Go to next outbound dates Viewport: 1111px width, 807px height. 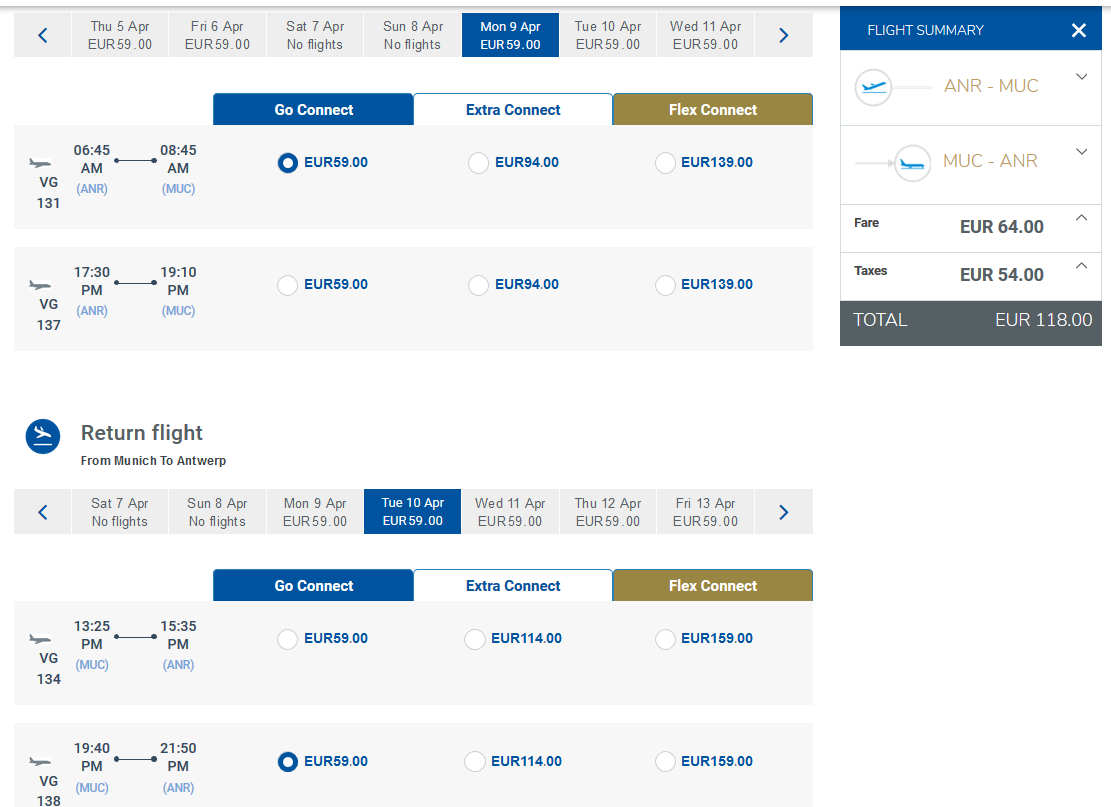click(784, 35)
